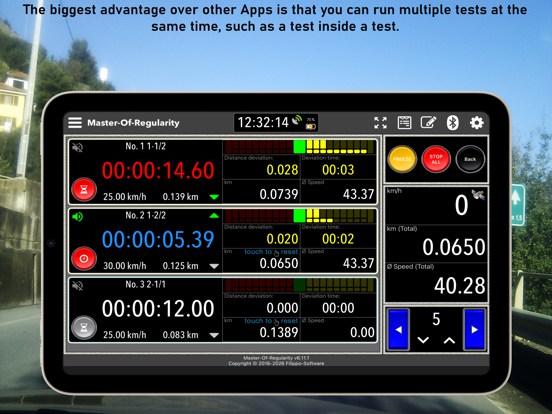Stop the hourglass timer of test No. 1
Screen dimensions: 552x414
(84, 189)
